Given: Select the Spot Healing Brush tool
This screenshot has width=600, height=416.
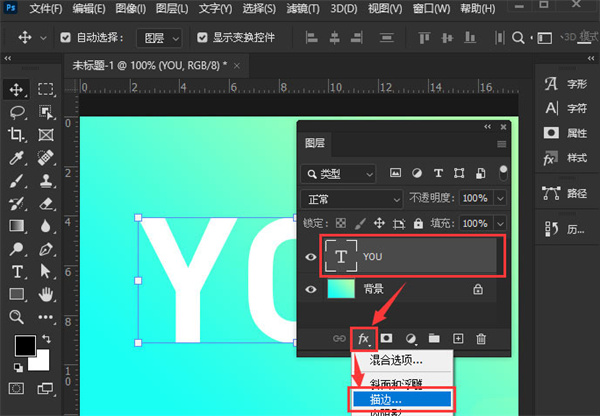Looking at the screenshot, I should [x=46, y=158].
